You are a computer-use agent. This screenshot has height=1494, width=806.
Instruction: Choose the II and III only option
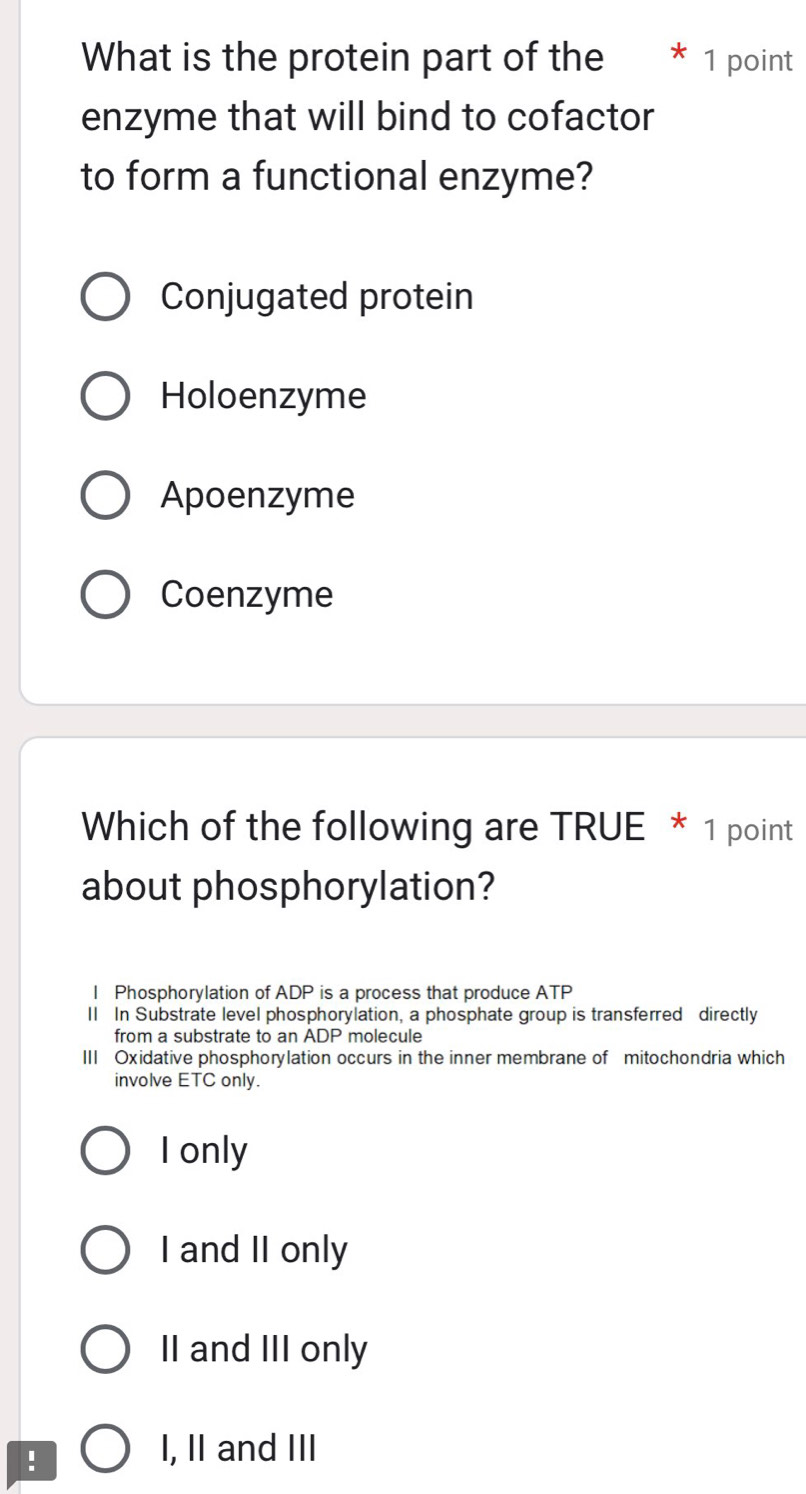[104, 1348]
